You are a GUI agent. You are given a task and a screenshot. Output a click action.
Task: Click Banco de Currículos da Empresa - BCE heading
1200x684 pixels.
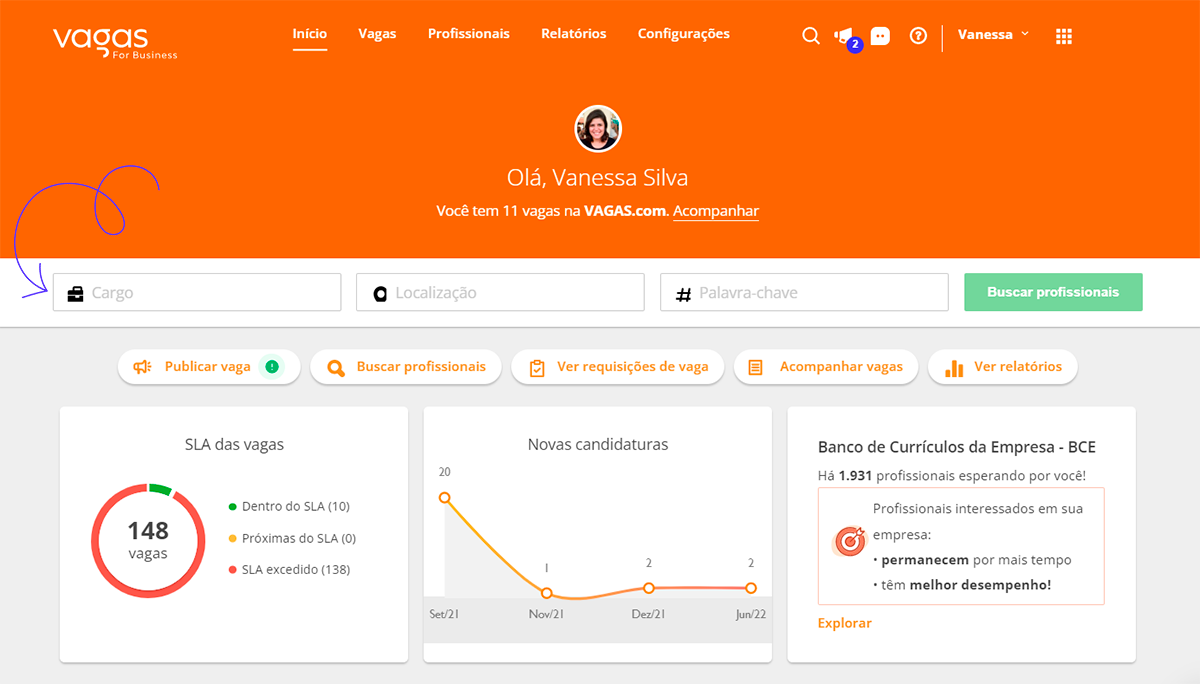tap(957, 448)
